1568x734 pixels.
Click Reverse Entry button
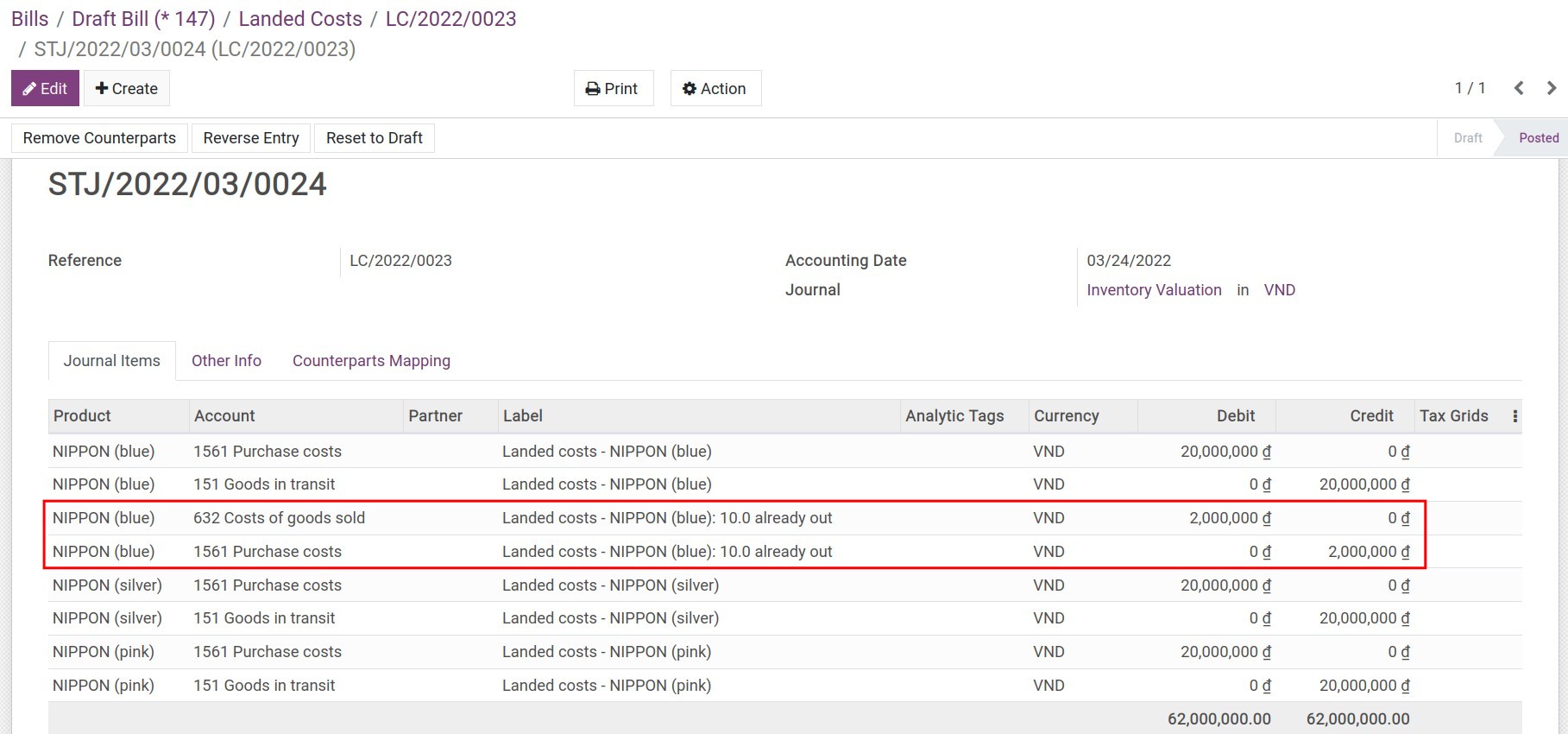251,138
